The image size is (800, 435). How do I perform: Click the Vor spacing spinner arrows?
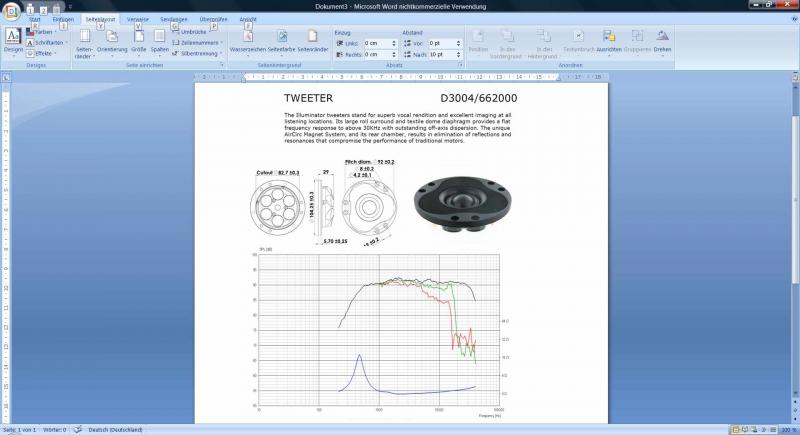tap(458, 43)
